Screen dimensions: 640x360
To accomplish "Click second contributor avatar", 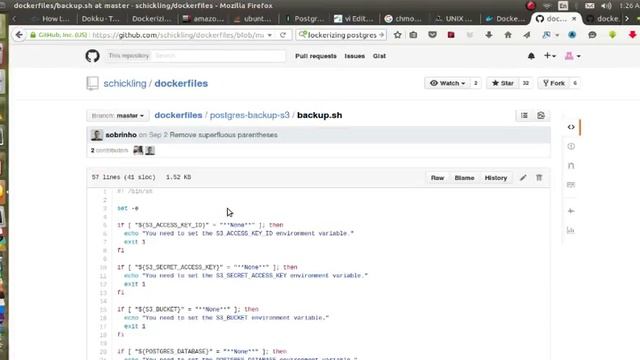I will [x=150, y=150].
